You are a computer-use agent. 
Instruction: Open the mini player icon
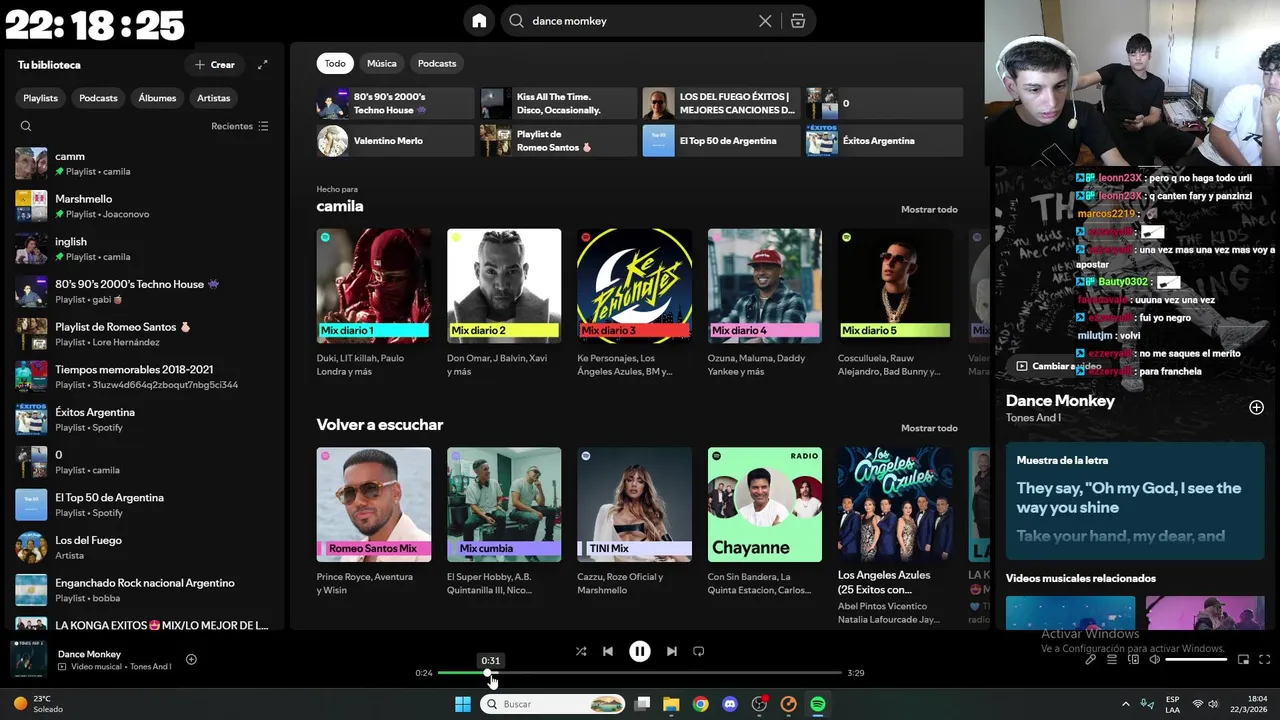point(1243,659)
